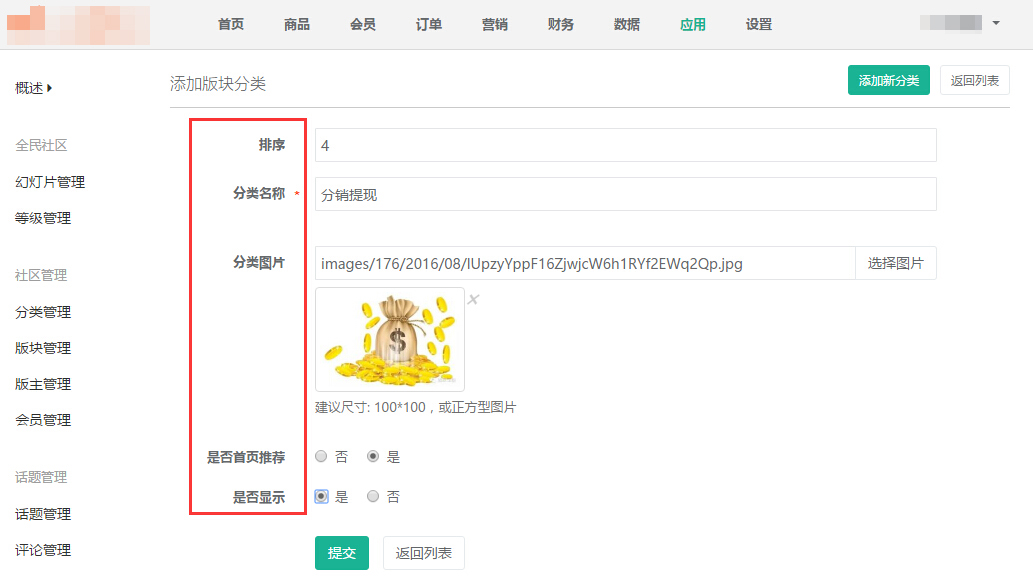Switch to the 应用 tab
The width and height of the screenshot is (1033, 586).
click(693, 24)
